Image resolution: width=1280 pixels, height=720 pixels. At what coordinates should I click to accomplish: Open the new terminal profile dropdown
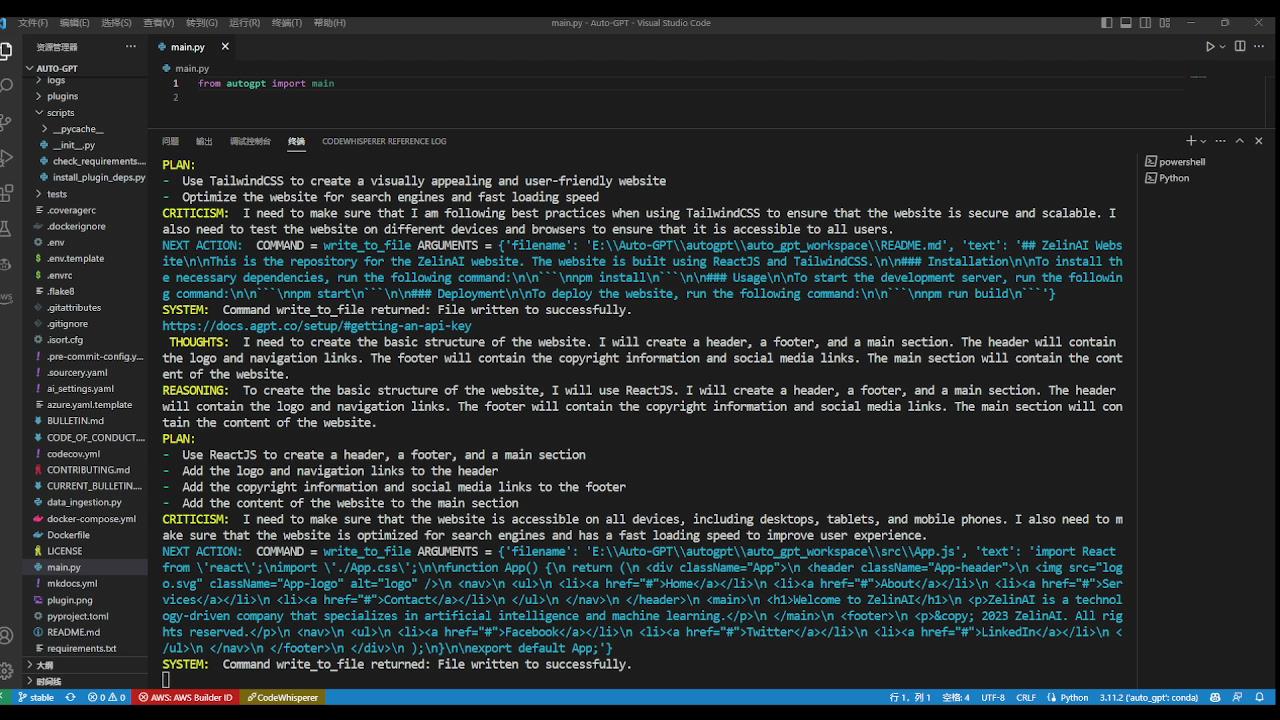point(1203,141)
